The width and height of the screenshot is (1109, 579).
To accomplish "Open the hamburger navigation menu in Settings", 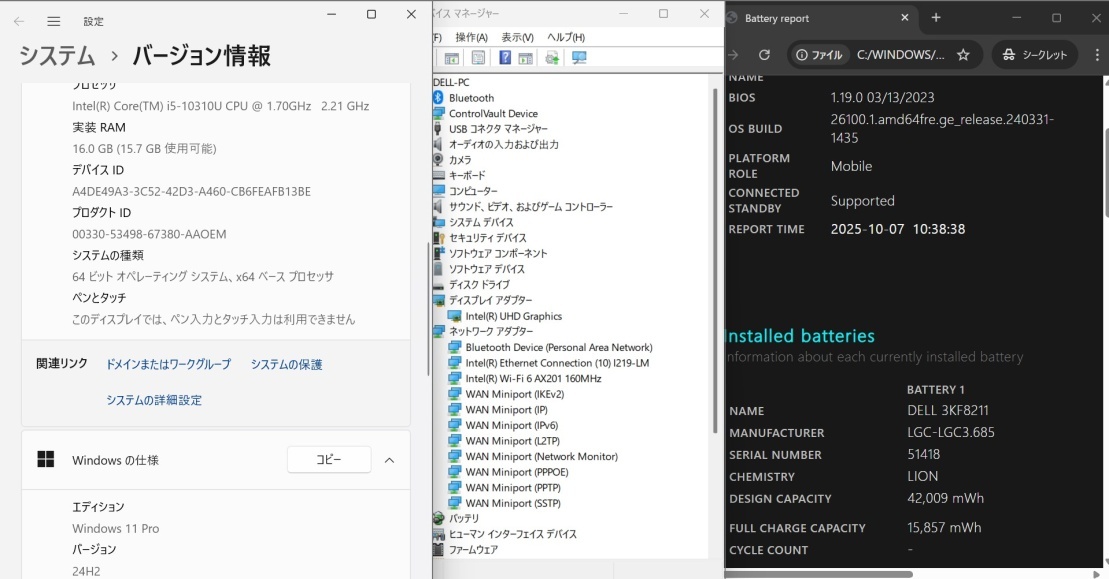I will 54,21.
